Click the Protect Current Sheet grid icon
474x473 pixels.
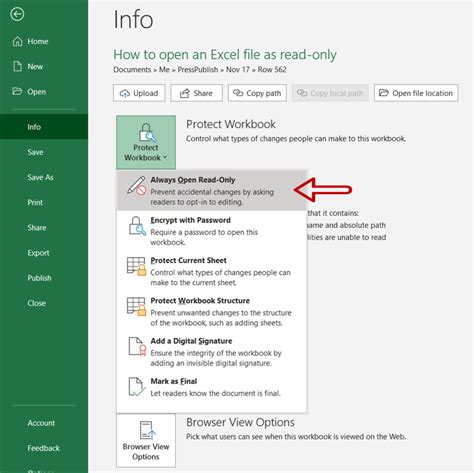click(x=136, y=266)
